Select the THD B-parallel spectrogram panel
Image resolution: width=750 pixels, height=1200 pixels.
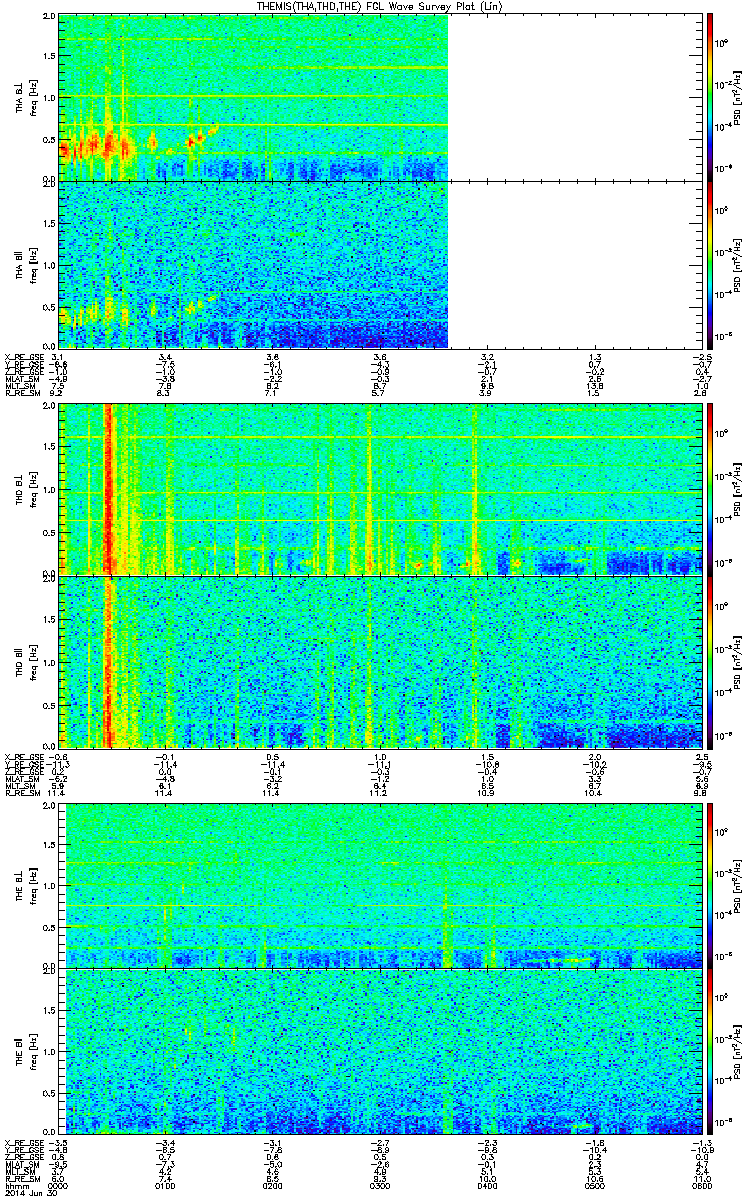[380, 661]
